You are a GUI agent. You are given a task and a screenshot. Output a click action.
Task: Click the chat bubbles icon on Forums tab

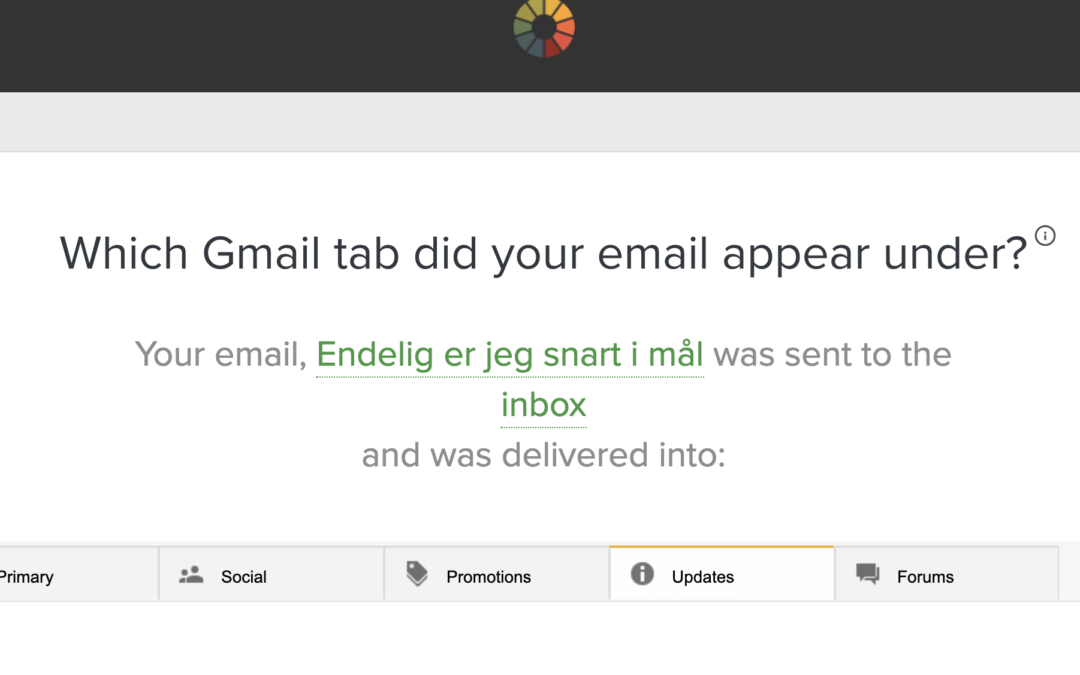pos(868,574)
